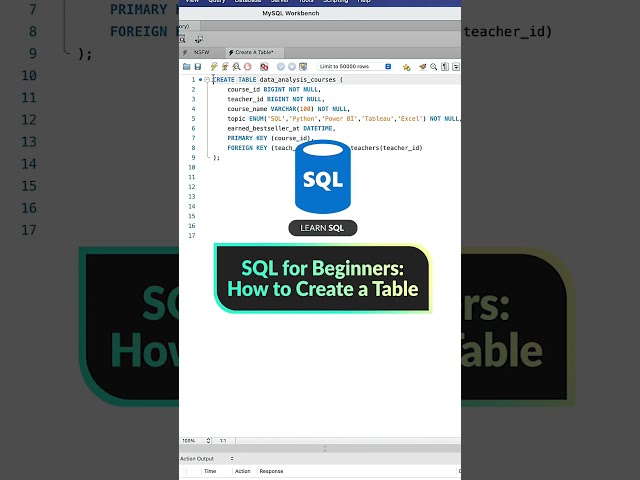Open a SQL script file with folder icon

tap(187, 67)
